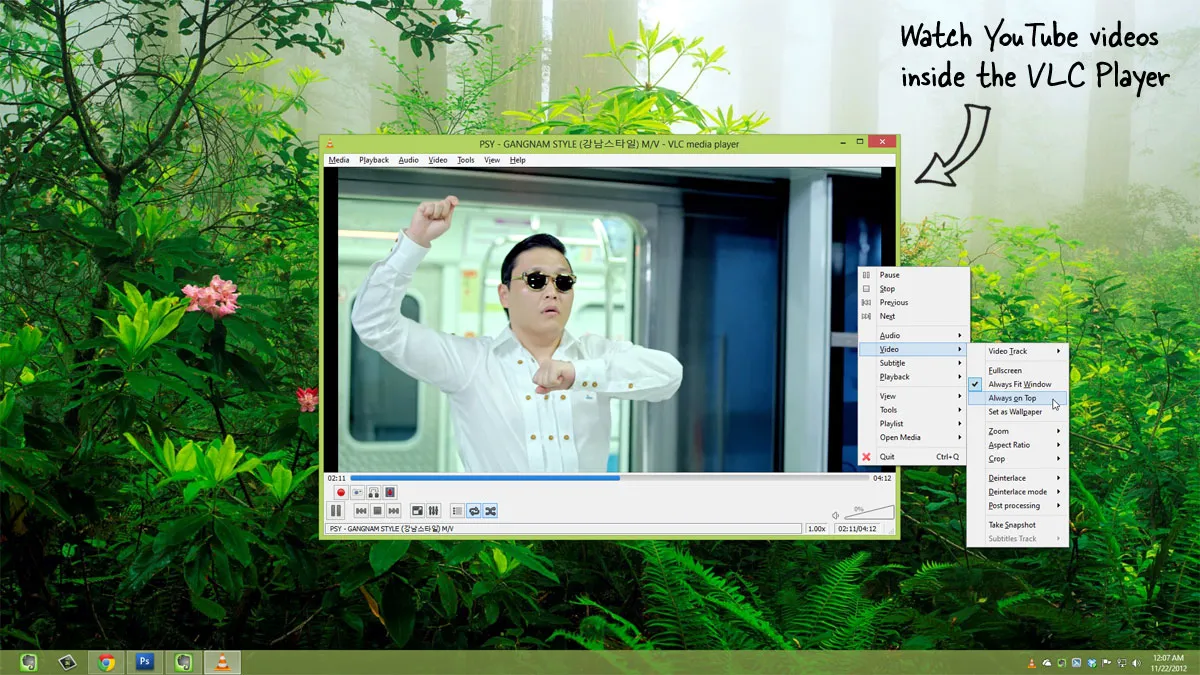Uncheck Always Fit Window
Screen dimensions: 1200x675
pyautogui.click(x=1017, y=384)
